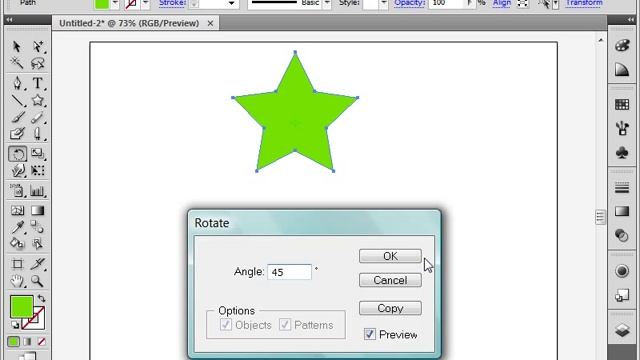Open the Color Guide panel icon
This screenshot has width=640, height=360.
click(x=622, y=70)
